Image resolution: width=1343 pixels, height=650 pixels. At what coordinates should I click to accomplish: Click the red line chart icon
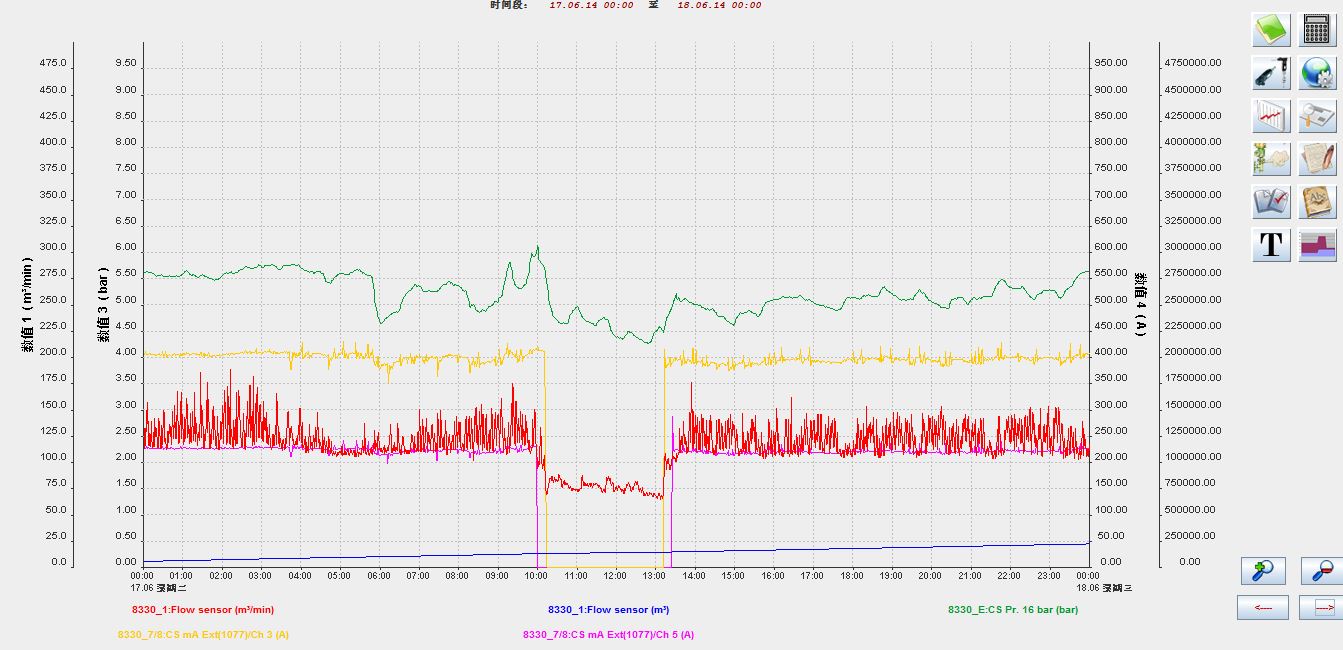click(x=1271, y=116)
